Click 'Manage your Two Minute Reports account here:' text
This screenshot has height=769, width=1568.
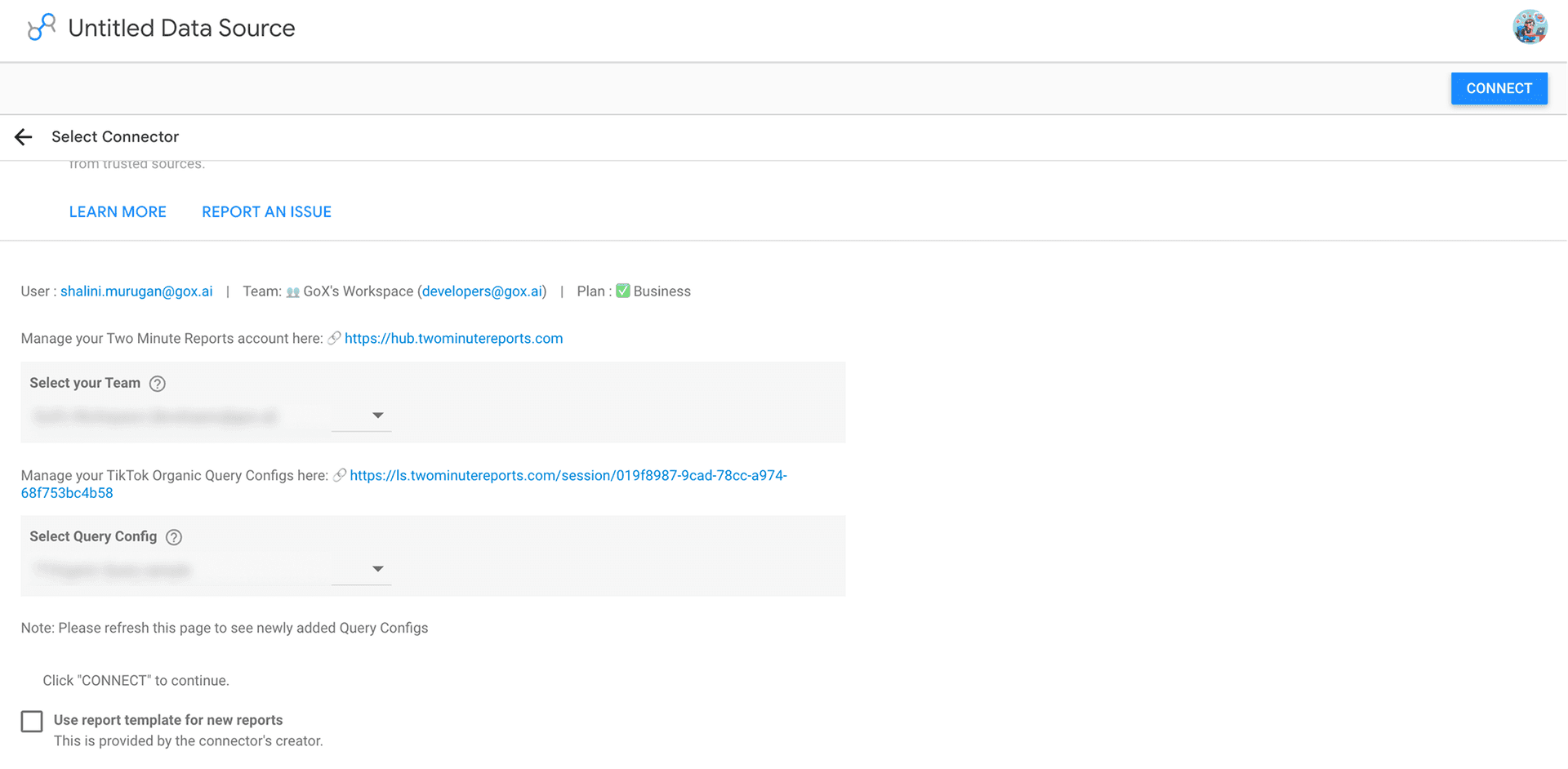pyautogui.click(x=171, y=339)
